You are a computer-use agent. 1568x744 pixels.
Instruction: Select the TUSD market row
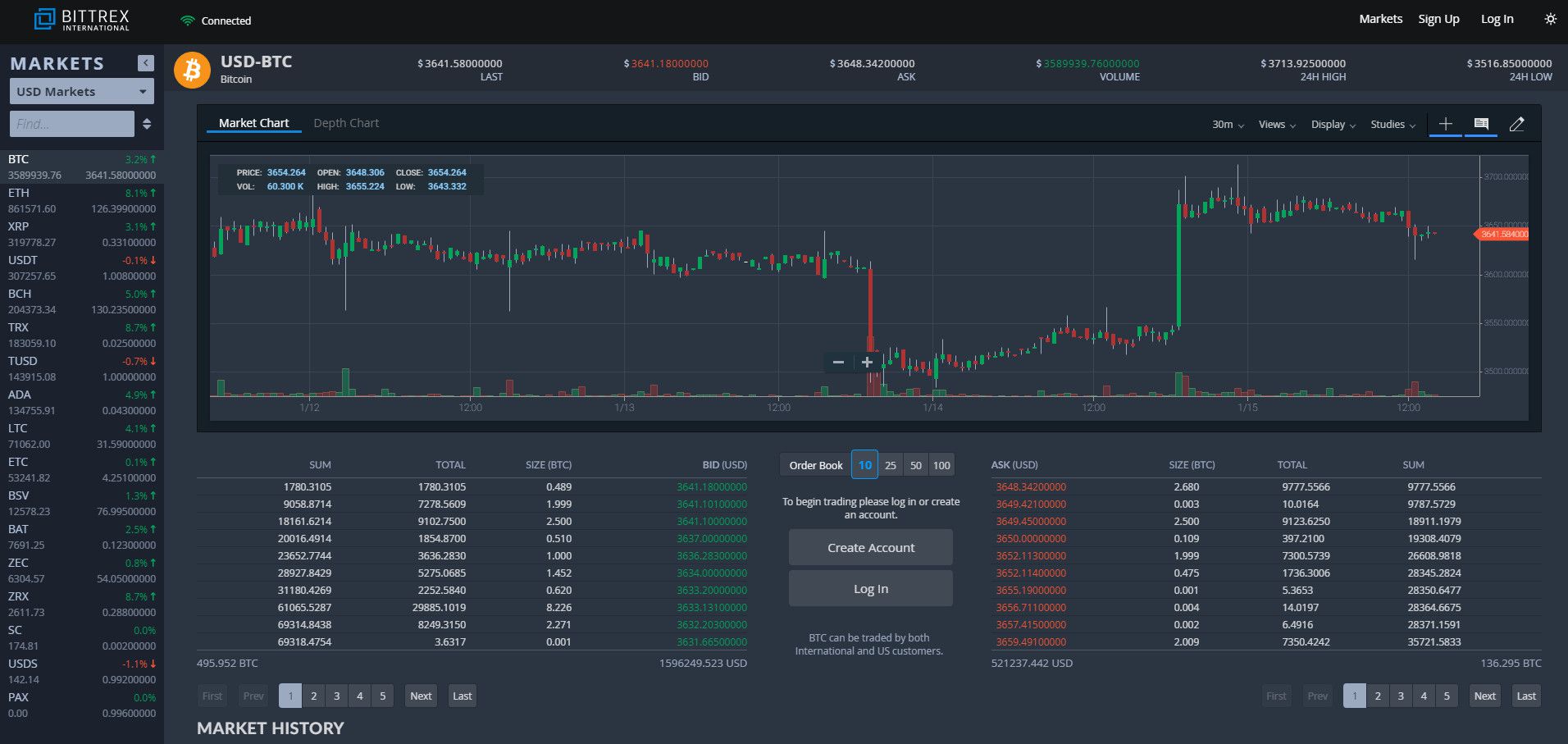(82, 369)
